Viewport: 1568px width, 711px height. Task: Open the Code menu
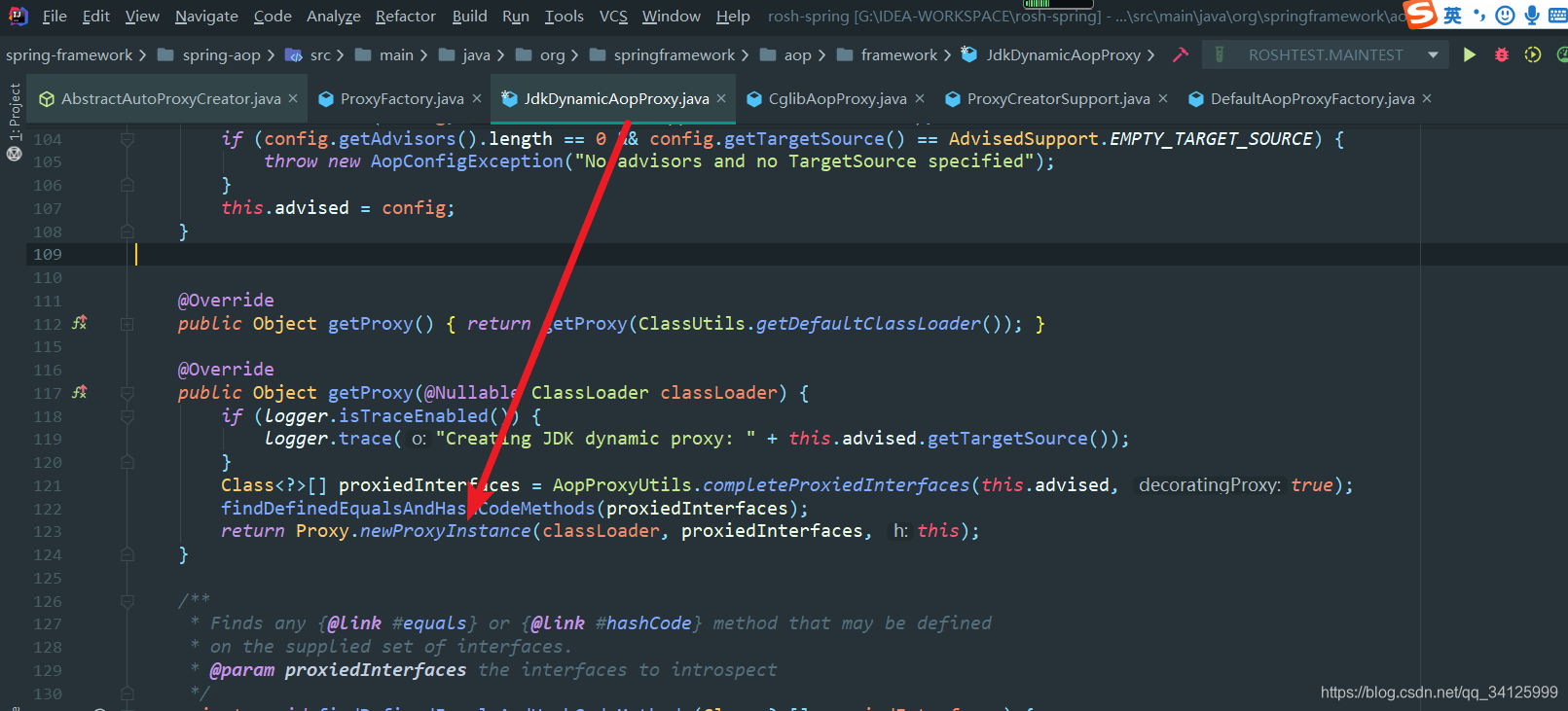(273, 16)
